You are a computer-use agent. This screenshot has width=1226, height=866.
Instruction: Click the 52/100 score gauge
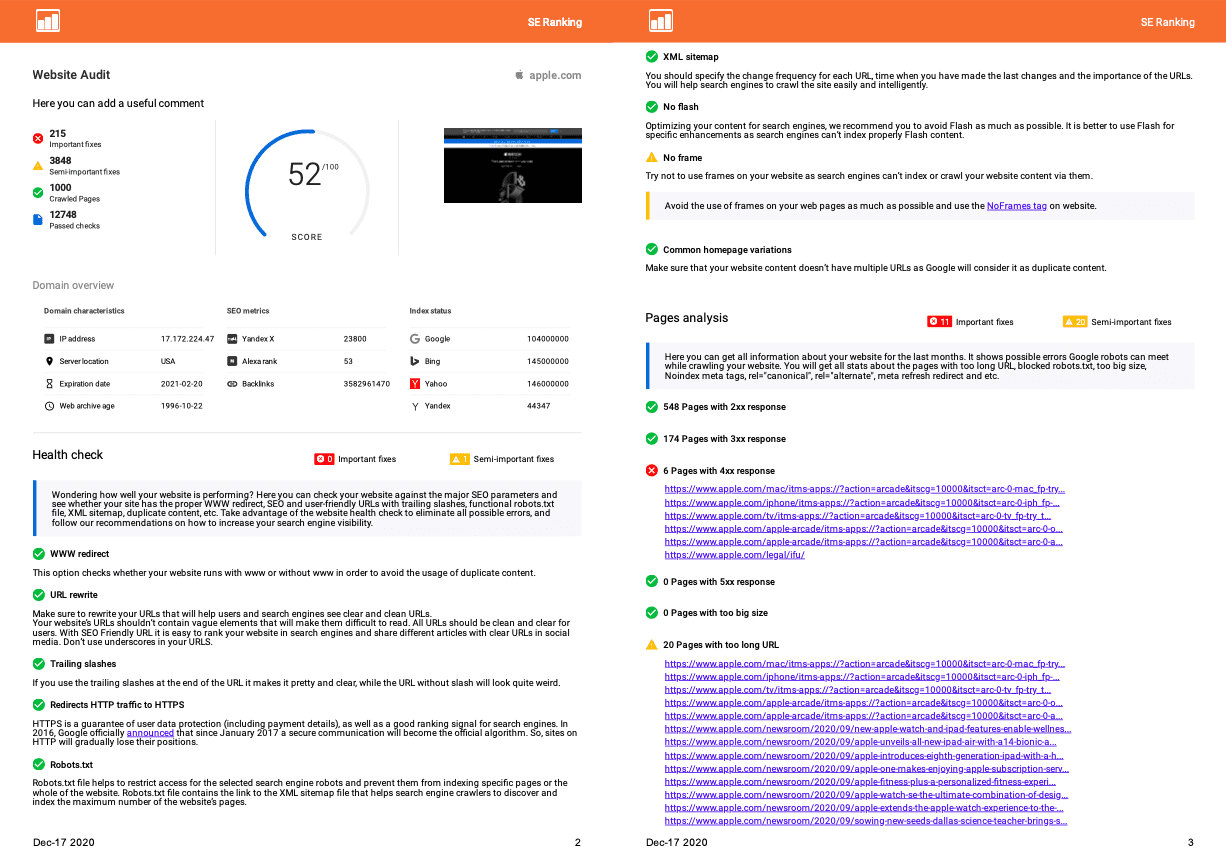click(307, 184)
